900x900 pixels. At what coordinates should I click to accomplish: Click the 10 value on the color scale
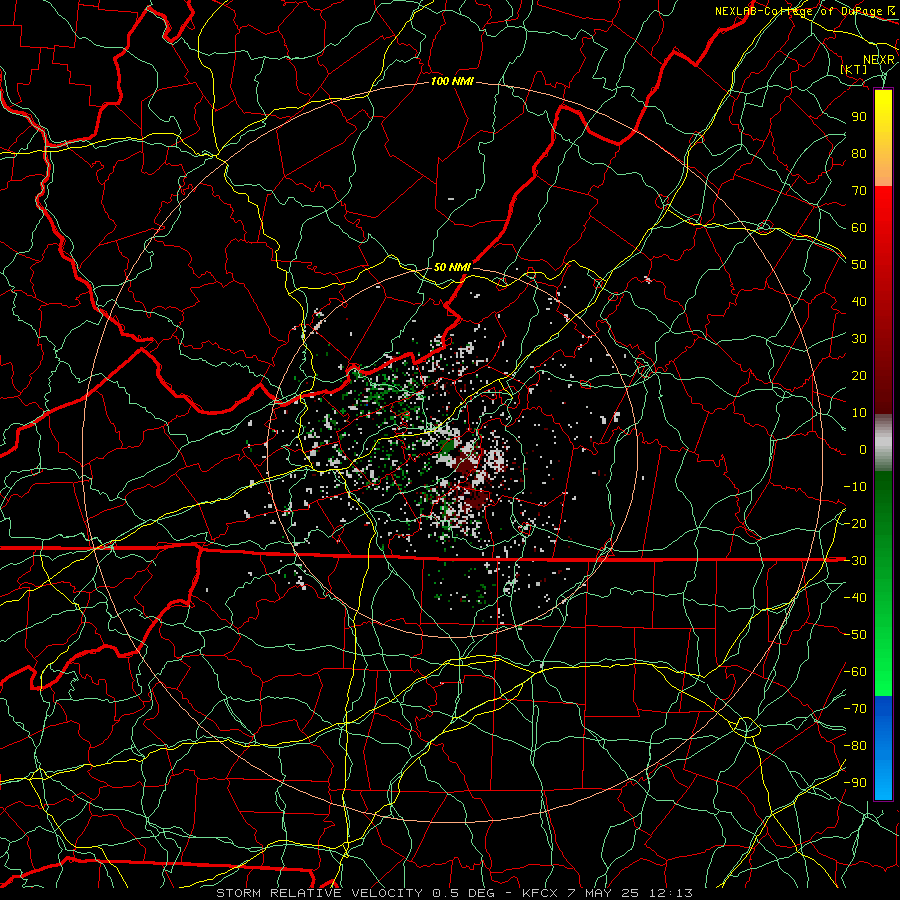859,413
